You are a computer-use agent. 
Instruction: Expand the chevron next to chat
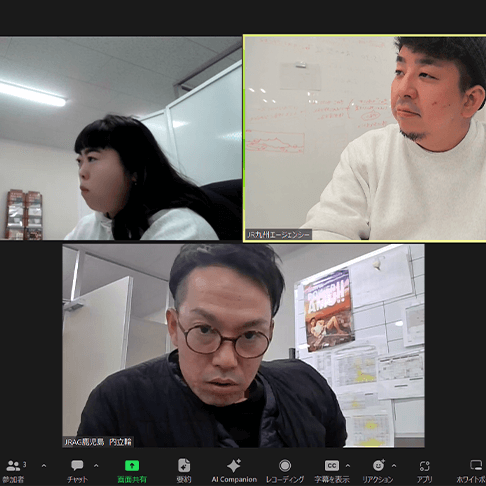96,466
